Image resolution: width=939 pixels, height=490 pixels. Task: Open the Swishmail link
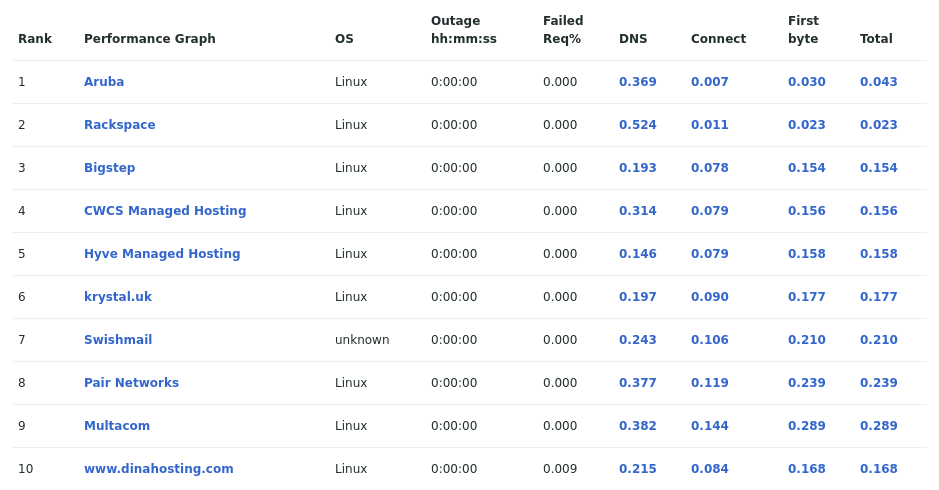[117, 340]
